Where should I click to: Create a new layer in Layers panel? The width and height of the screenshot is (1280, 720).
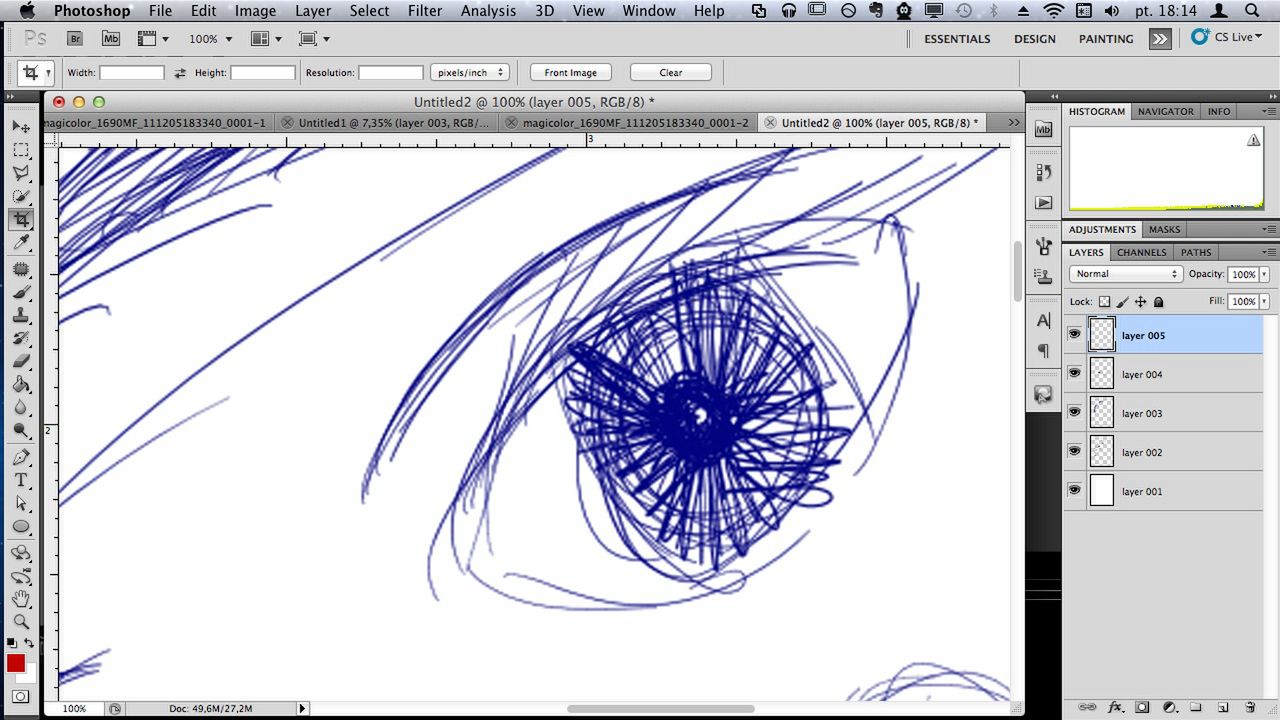[x=1223, y=707]
